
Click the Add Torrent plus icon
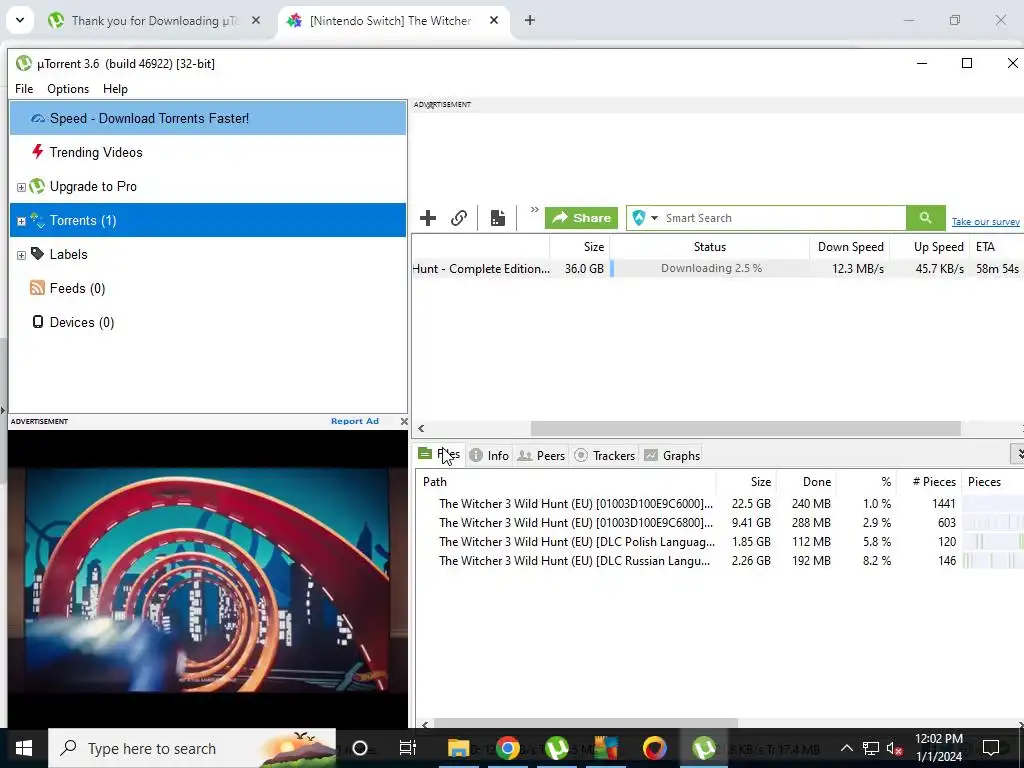[428, 217]
